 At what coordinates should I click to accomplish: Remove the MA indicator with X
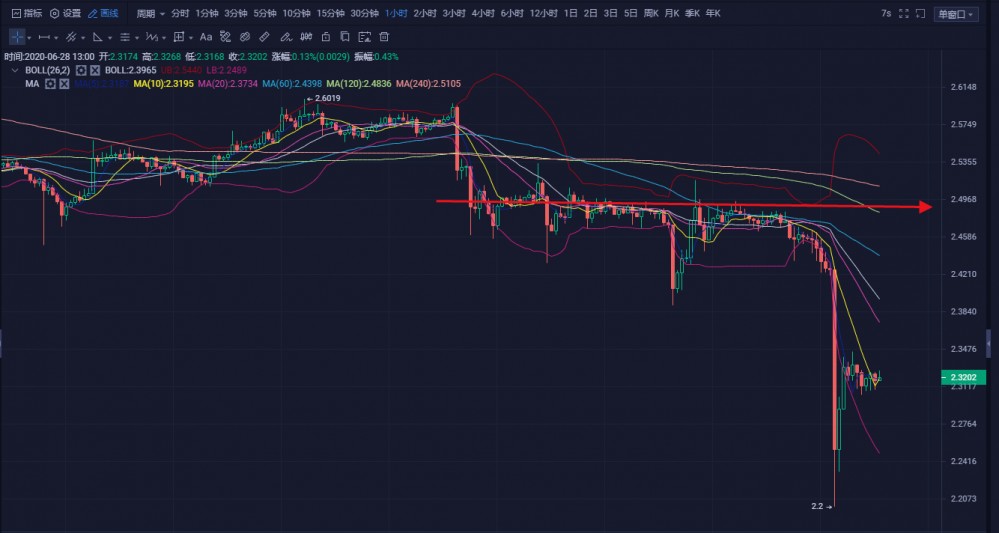point(63,84)
